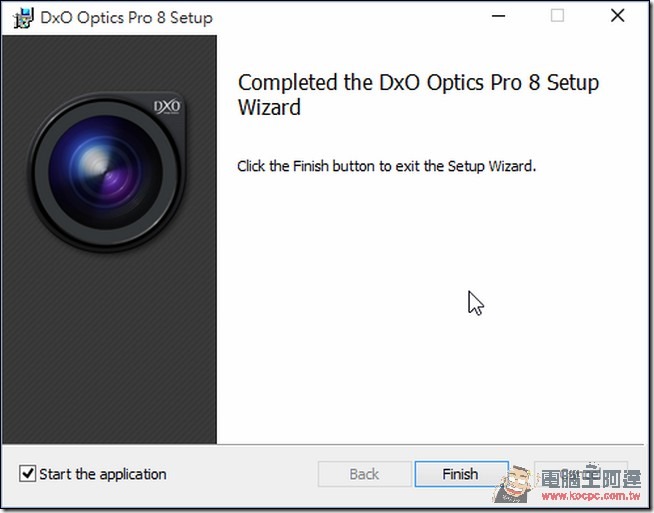Screen dimensions: 654x513
Task: Click the DXO logo badge on lens
Action: (x=167, y=107)
